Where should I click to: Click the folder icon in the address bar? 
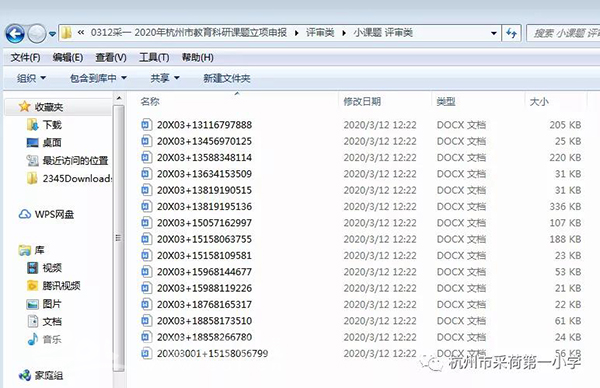67,33
